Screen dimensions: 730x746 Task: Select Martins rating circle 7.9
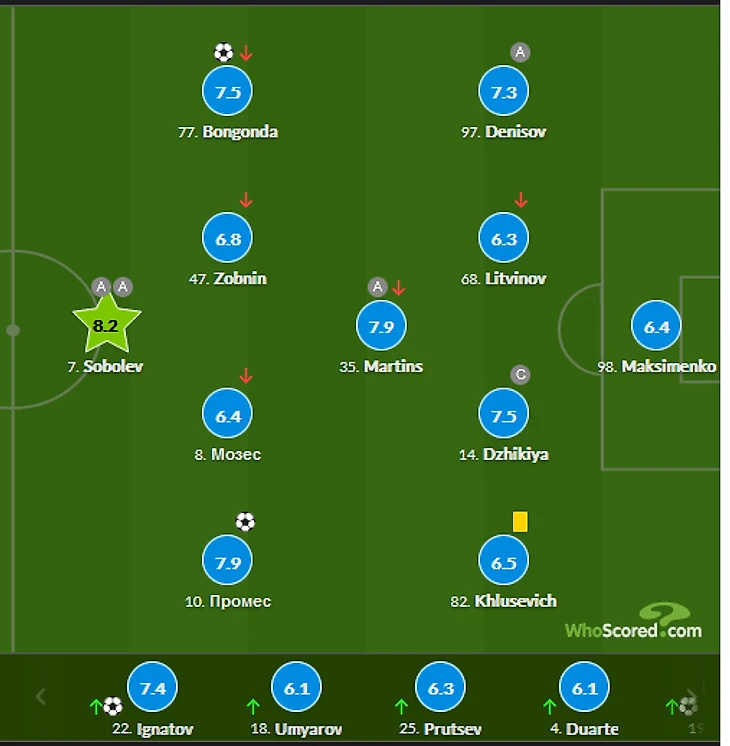point(381,325)
